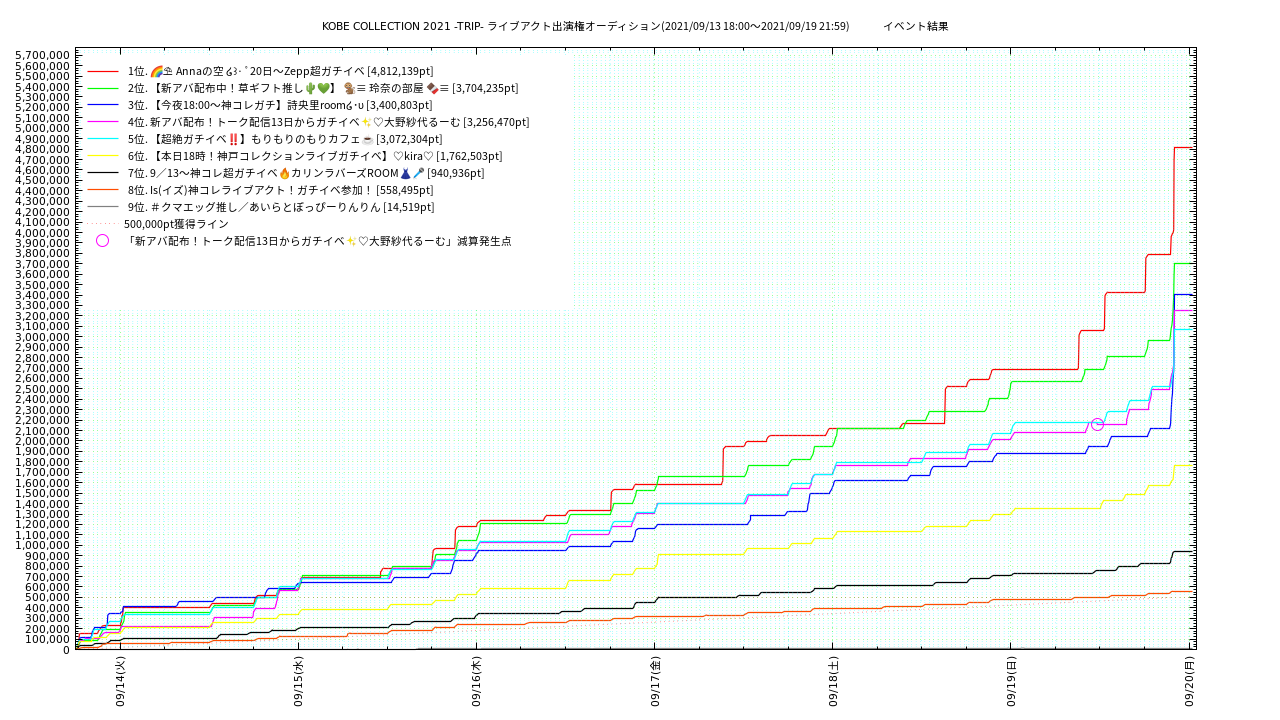
Task: Click the y-axis value 5,700,000
Action: (42, 55)
